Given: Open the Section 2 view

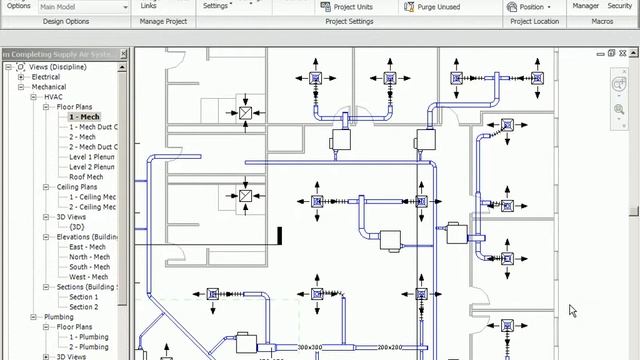Looking at the screenshot, I should (x=83, y=307).
